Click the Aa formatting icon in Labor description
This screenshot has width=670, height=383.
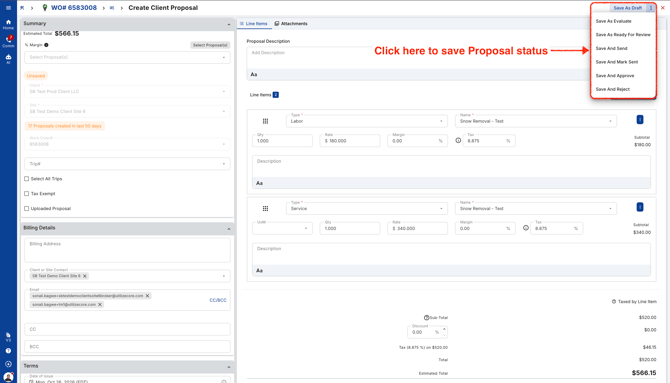[x=259, y=183]
